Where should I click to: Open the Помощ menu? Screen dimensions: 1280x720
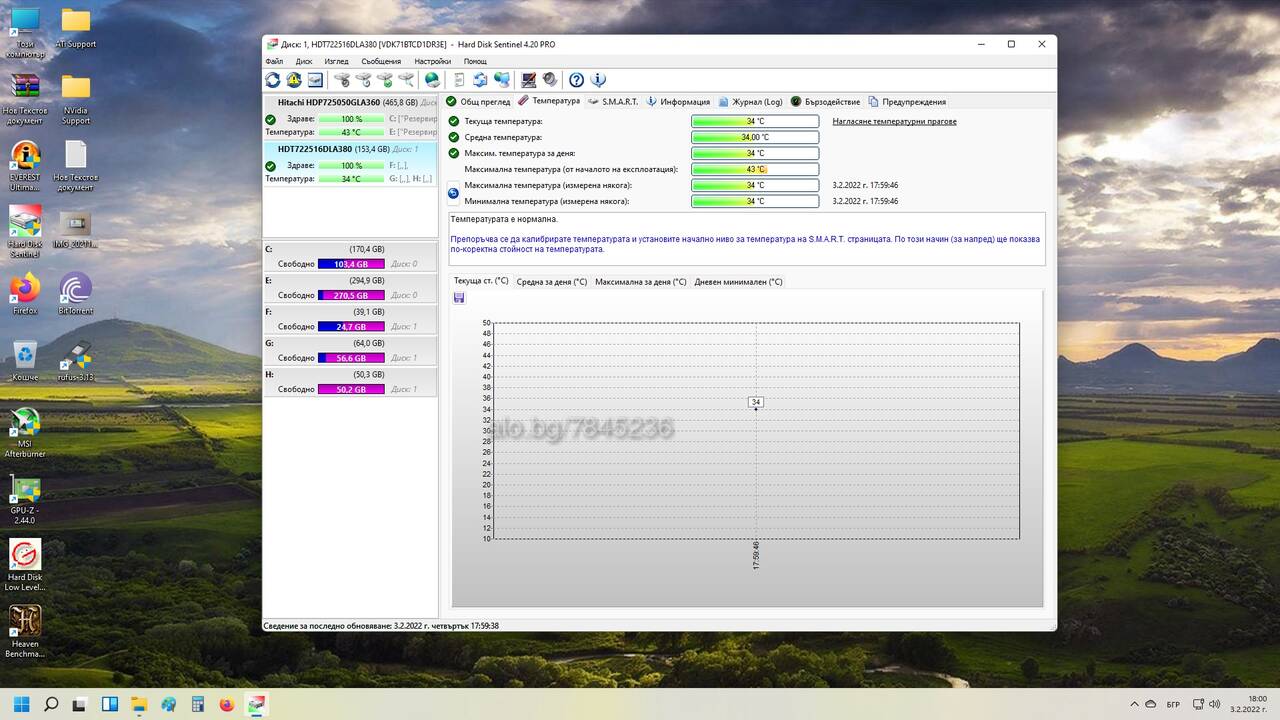(475, 61)
